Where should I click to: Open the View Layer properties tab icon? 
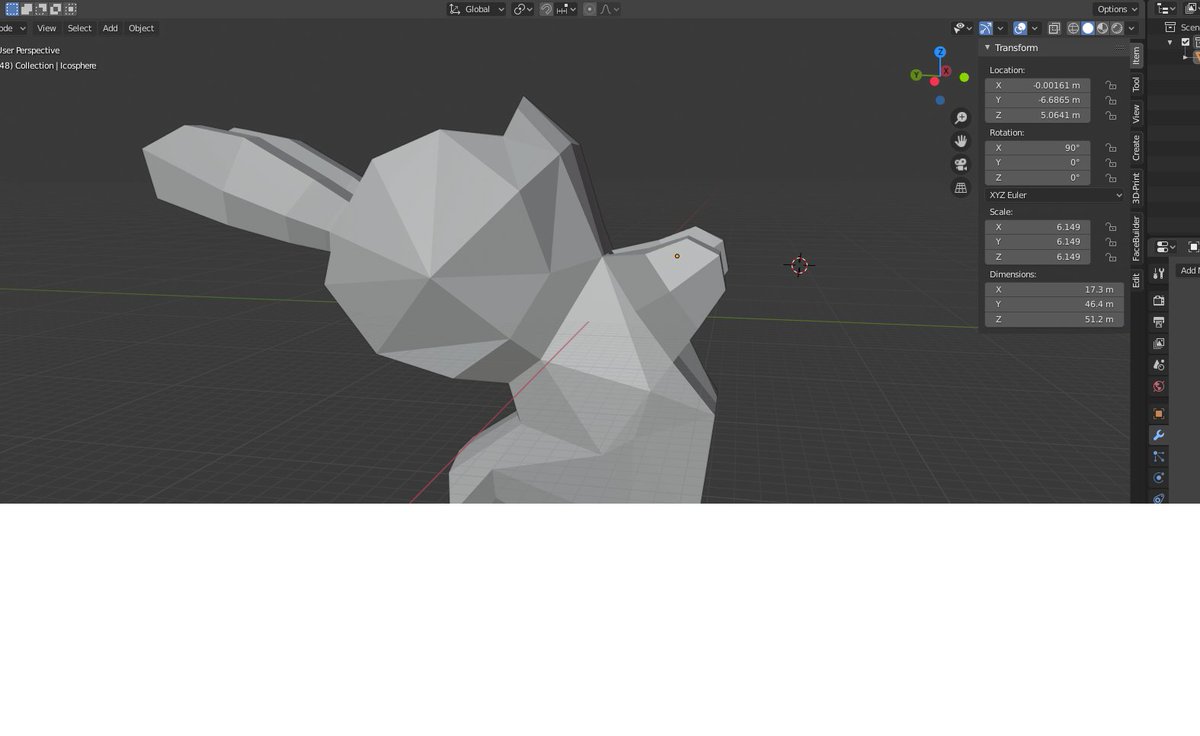tap(1159, 343)
